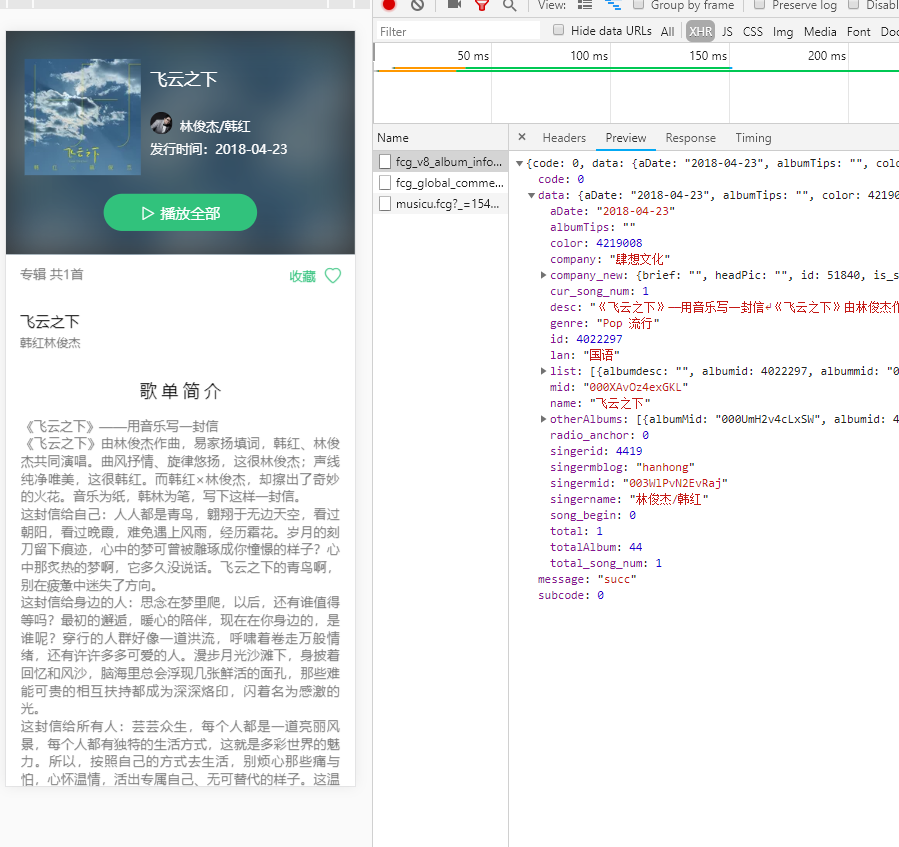Screen dimensions: 899x847
Task: Click the 150 ms timeline marker
Action: pyautogui.click(x=708, y=56)
